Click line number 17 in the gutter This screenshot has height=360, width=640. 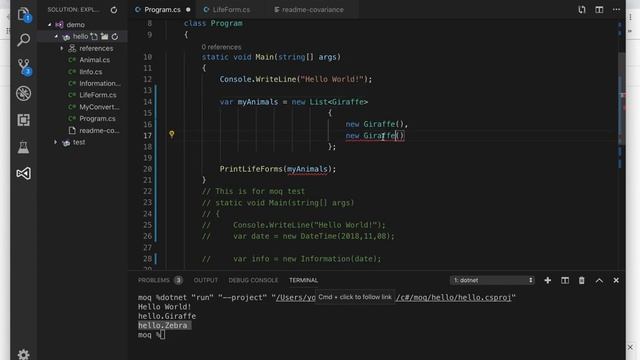coord(147,136)
